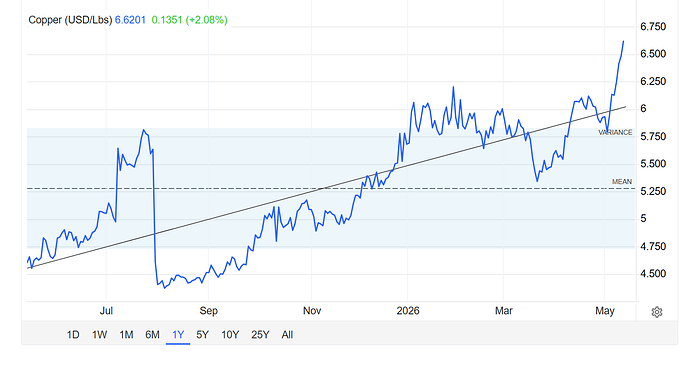This screenshot has width=690, height=365.
Task: Show All historical data range
Action: (287, 335)
